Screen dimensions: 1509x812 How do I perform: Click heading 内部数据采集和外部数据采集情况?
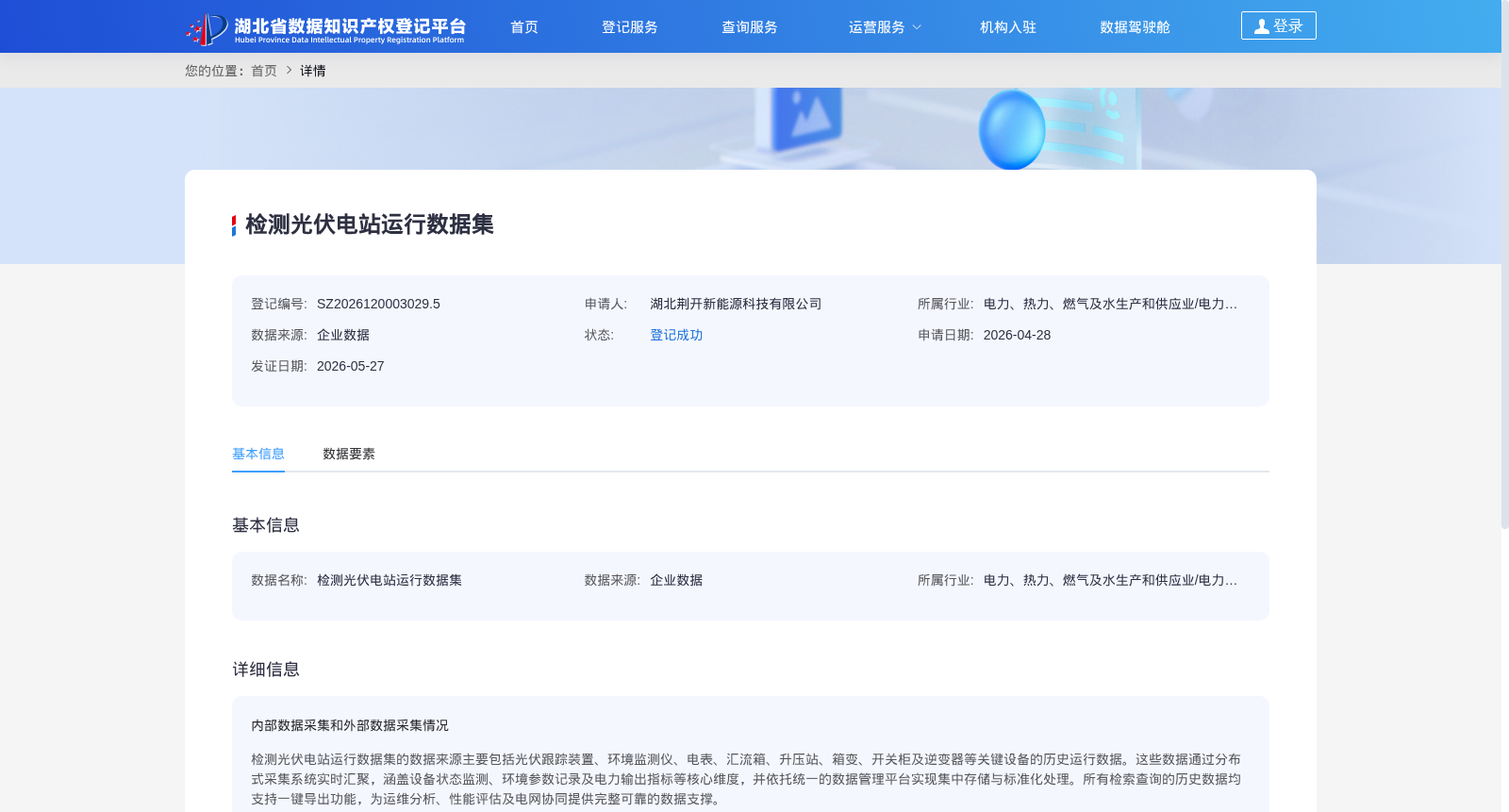tap(350, 725)
